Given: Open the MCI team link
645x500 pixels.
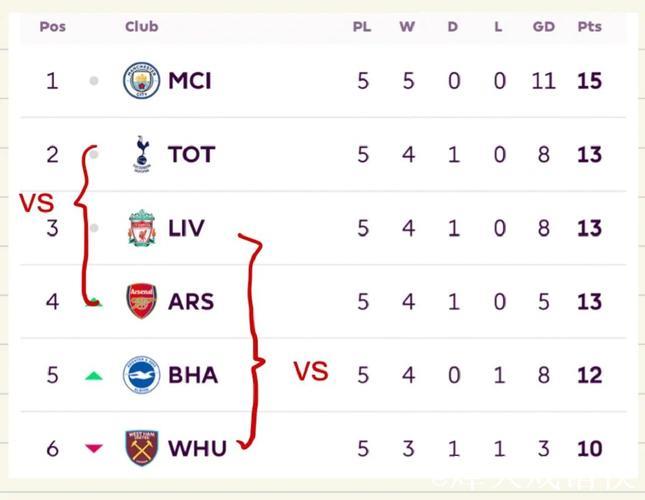Looking at the screenshot, I should point(190,81).
